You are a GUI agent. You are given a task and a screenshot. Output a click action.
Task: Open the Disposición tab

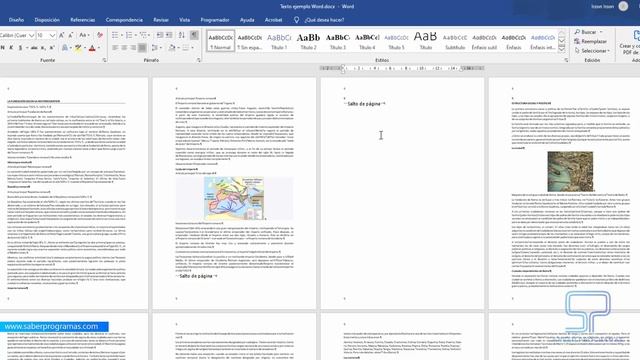click(47, 20)
